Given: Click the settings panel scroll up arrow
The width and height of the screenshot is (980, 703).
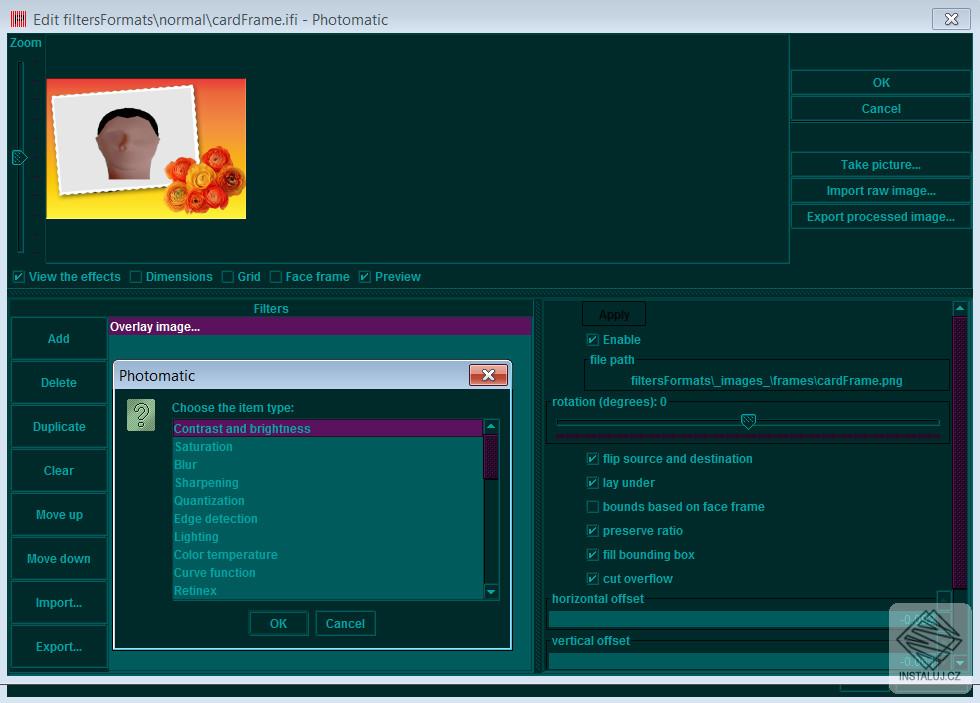Looking at the screenshot, I should [x=960, y=309].
